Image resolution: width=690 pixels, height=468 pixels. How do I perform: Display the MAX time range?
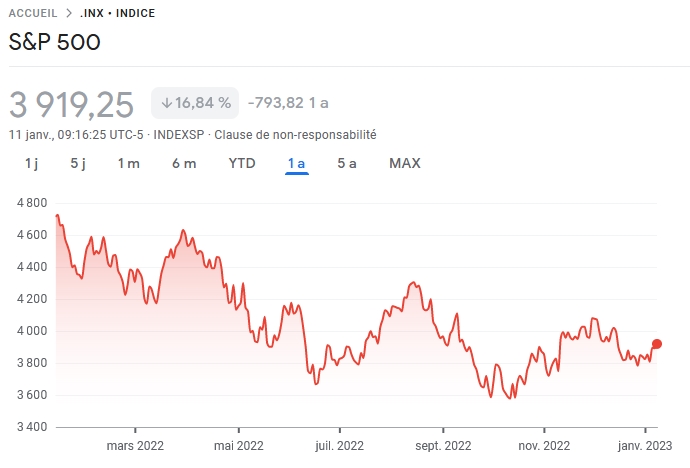coord(405,163)
